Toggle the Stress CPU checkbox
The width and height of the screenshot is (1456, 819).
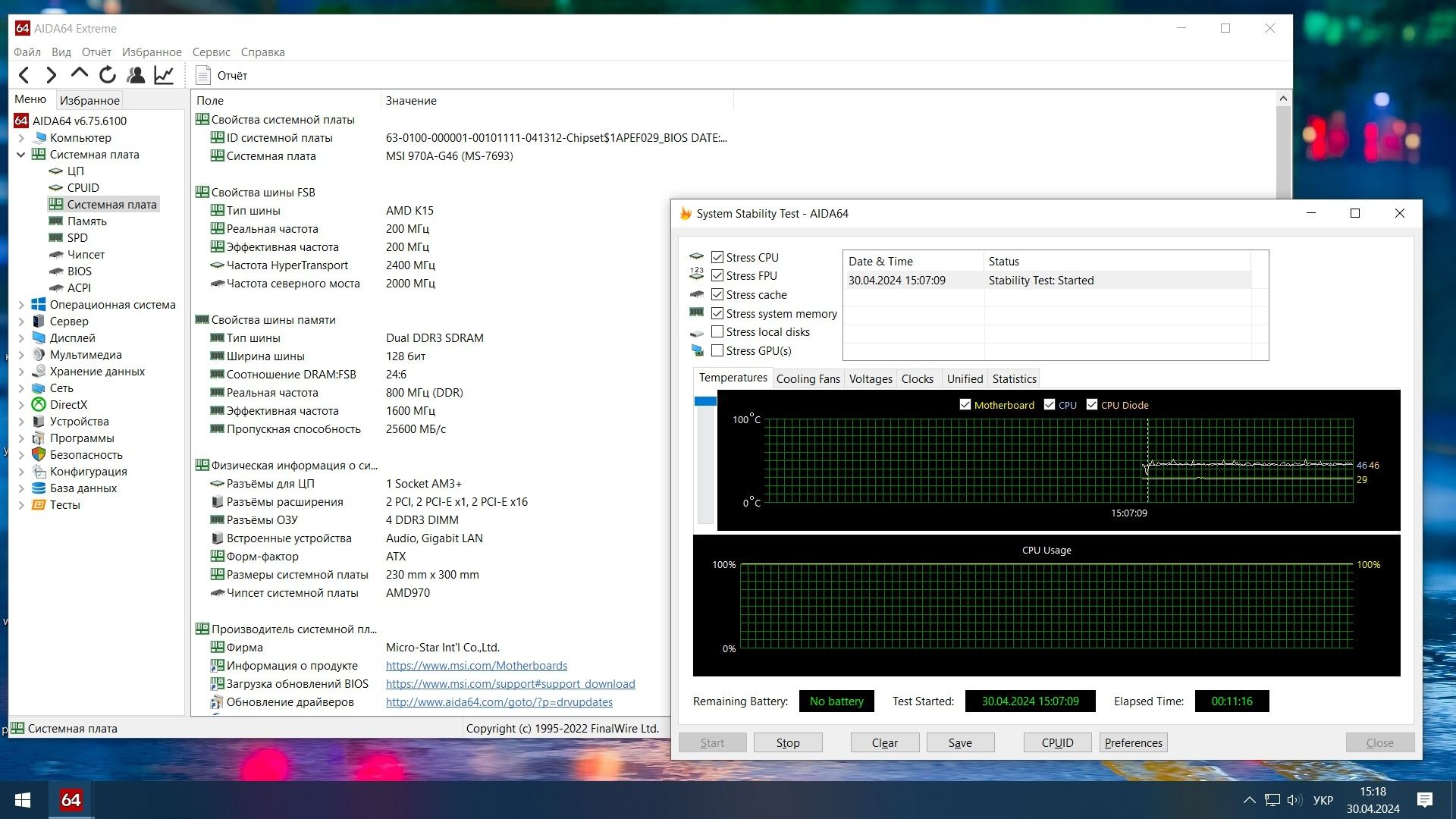[x=717, y=257]
